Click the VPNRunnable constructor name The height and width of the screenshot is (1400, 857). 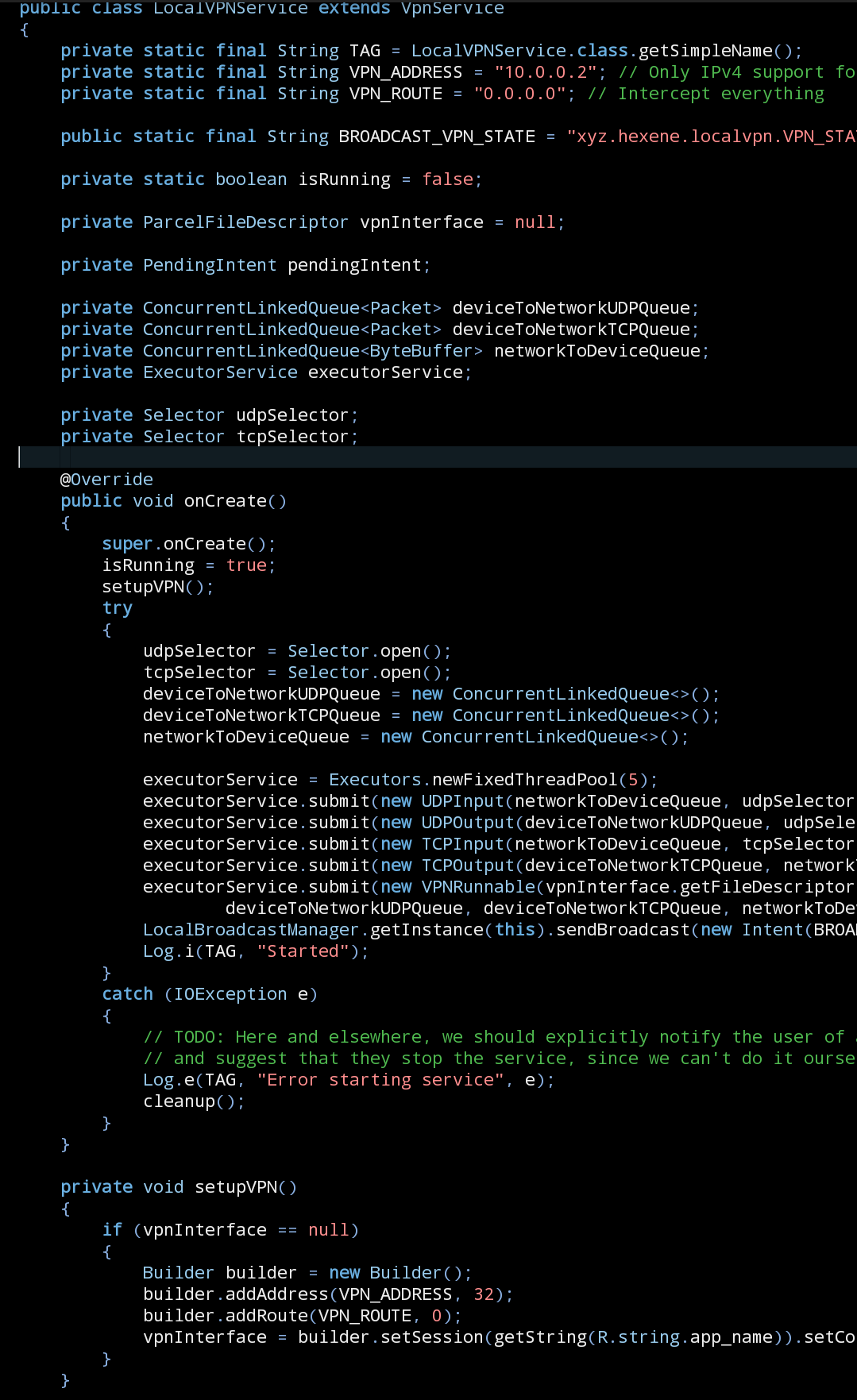tap(478, 887)
